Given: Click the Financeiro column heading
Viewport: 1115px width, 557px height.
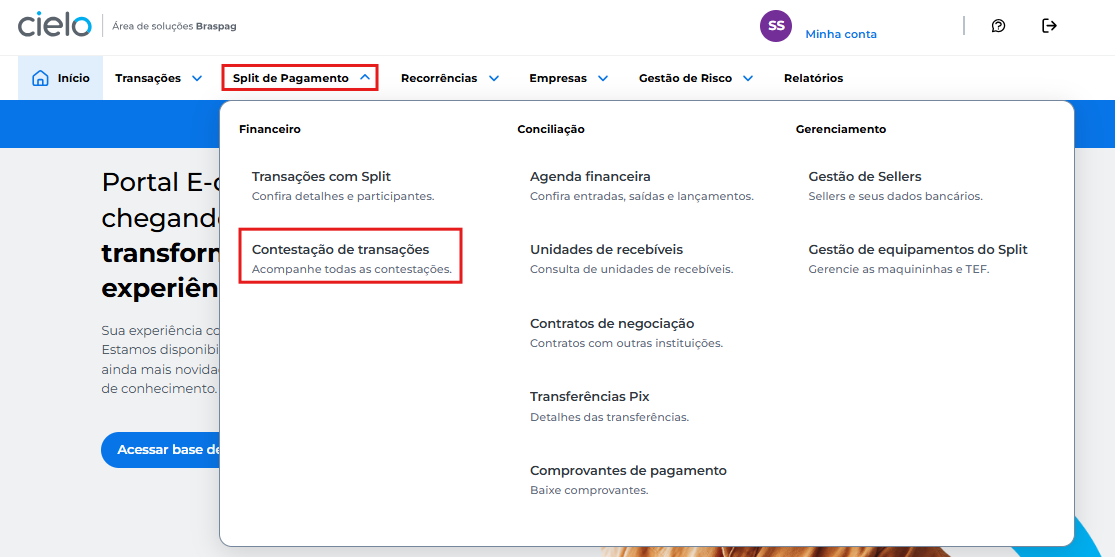Looking at the screenshot, I should click(x=270, y=129).
